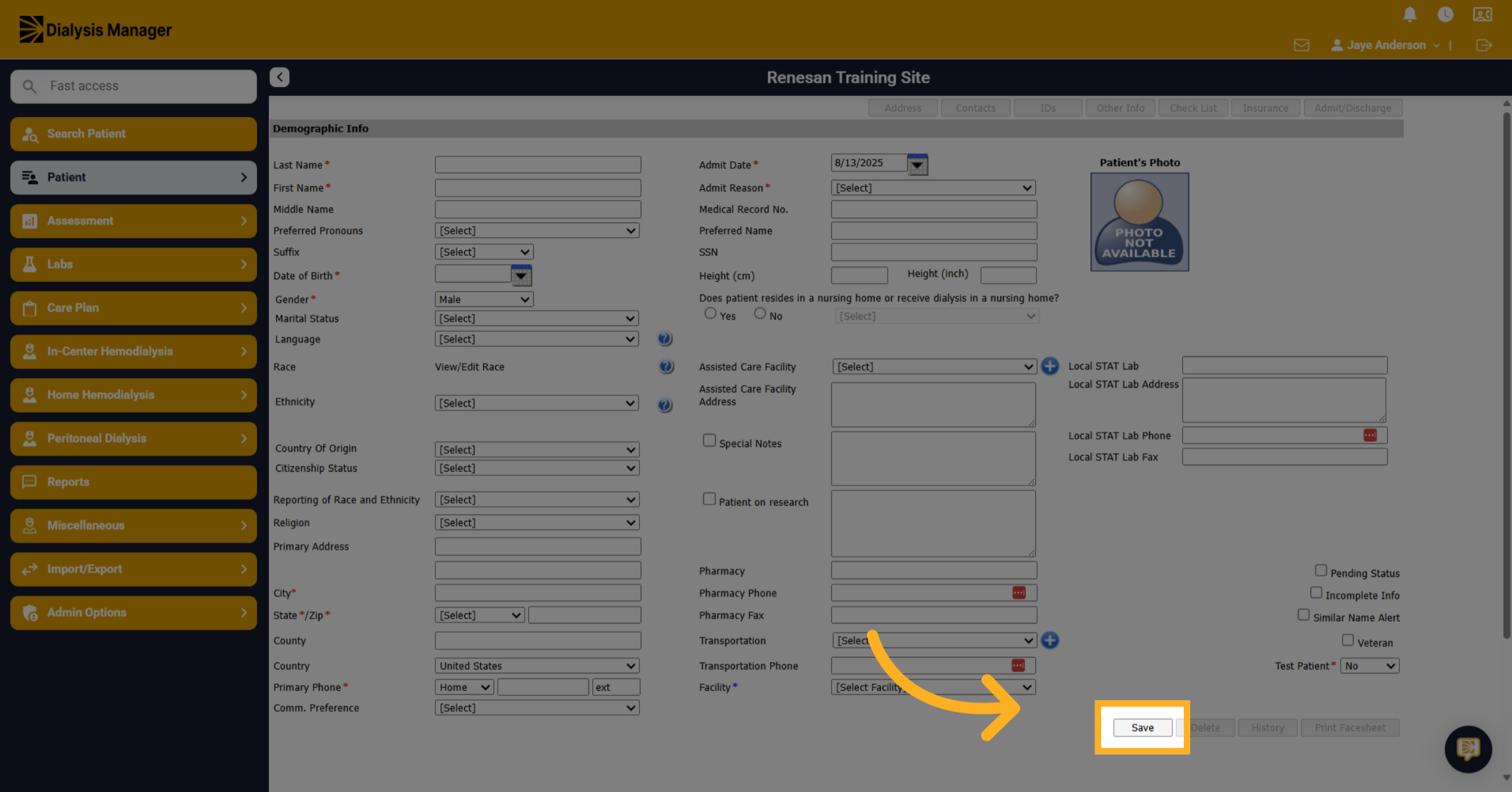This screenshot has height=792, width=1512.
Task: Open the Facility select dropdown
Action: pyautogui.click(x=933, y=687)
